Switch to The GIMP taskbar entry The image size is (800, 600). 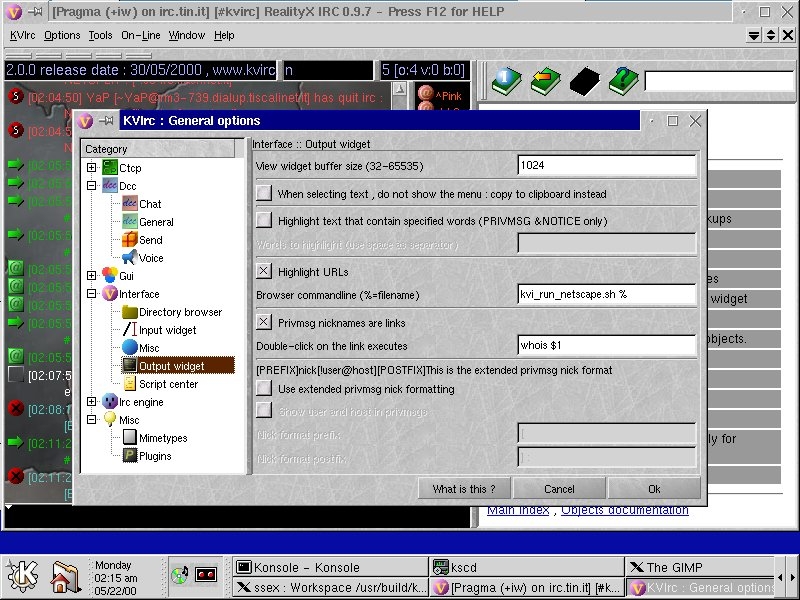pyautogui.click(x=700, y=567)
